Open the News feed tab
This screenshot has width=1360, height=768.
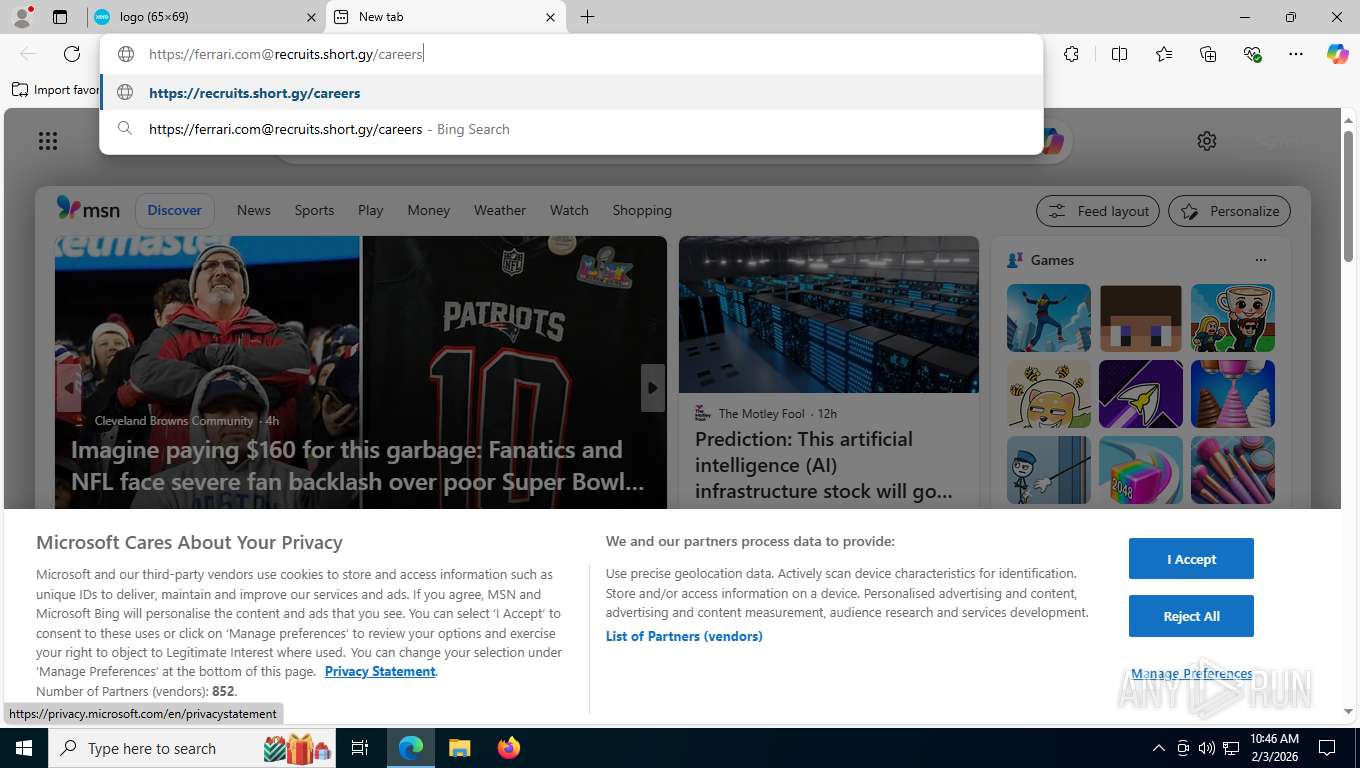254,210
